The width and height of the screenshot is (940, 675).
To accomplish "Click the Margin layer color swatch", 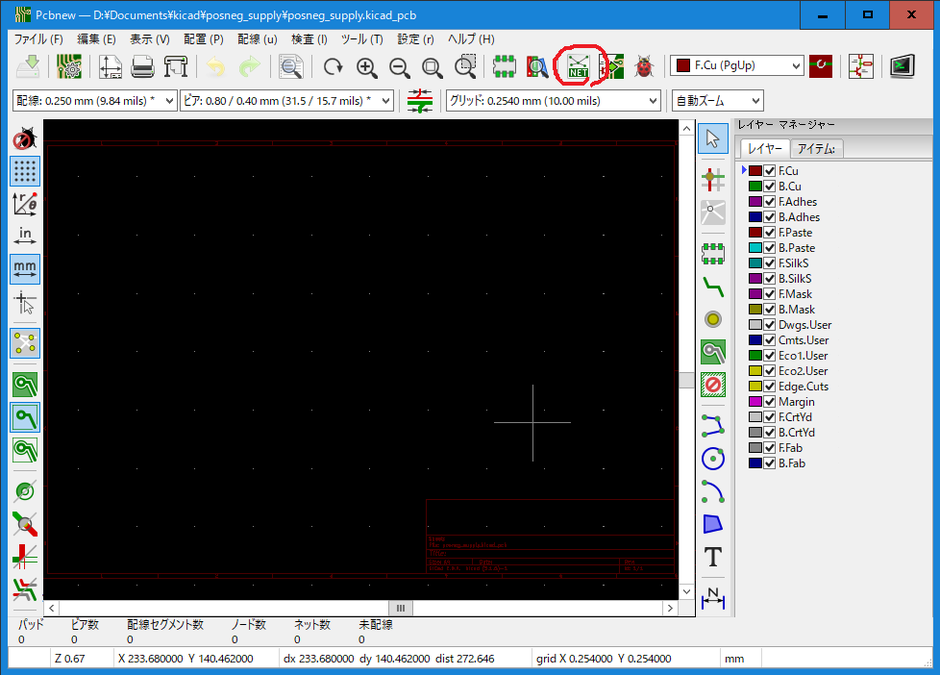I will point(755,402).
